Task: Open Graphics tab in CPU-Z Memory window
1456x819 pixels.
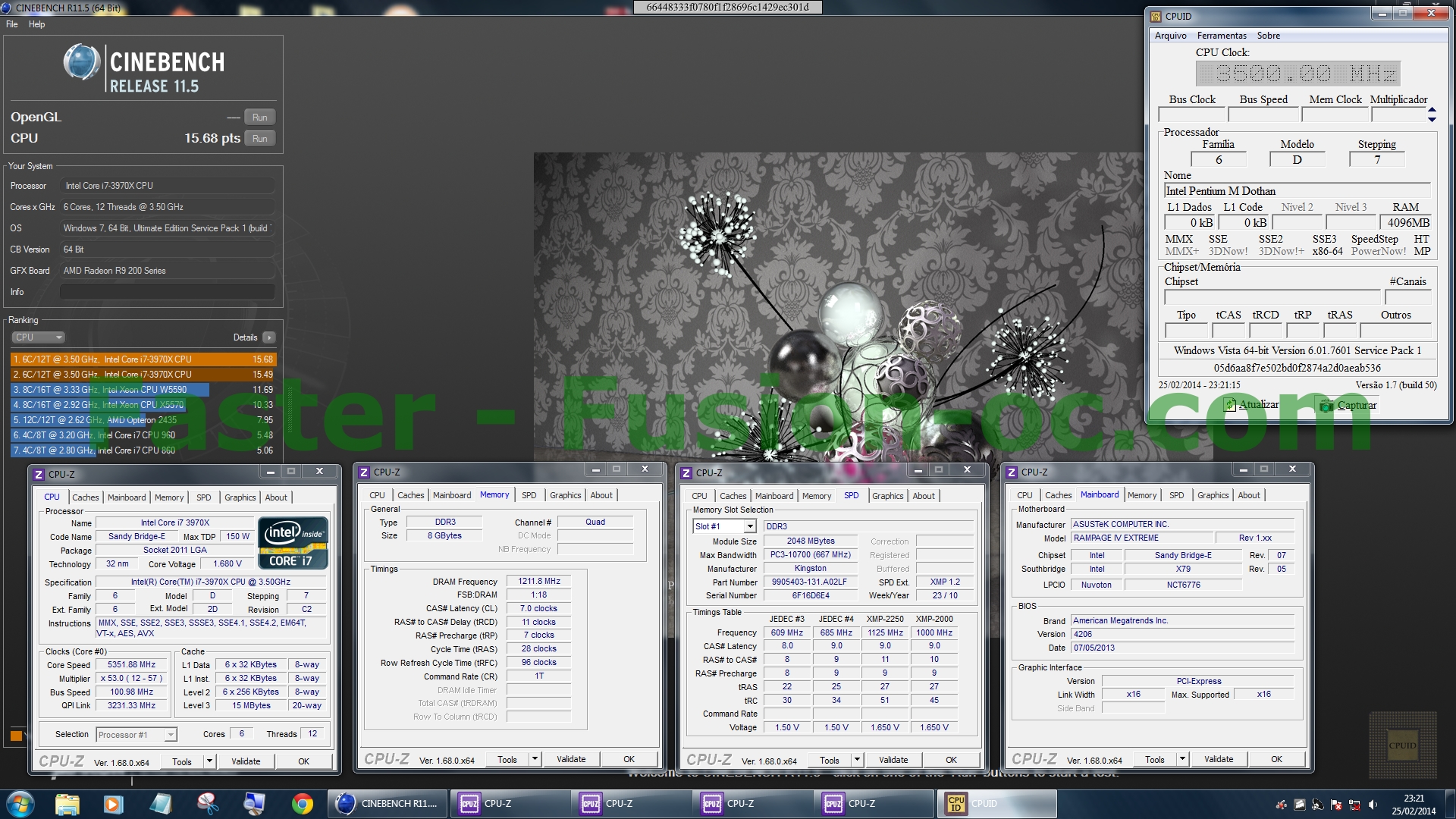Action: point(566,495)
